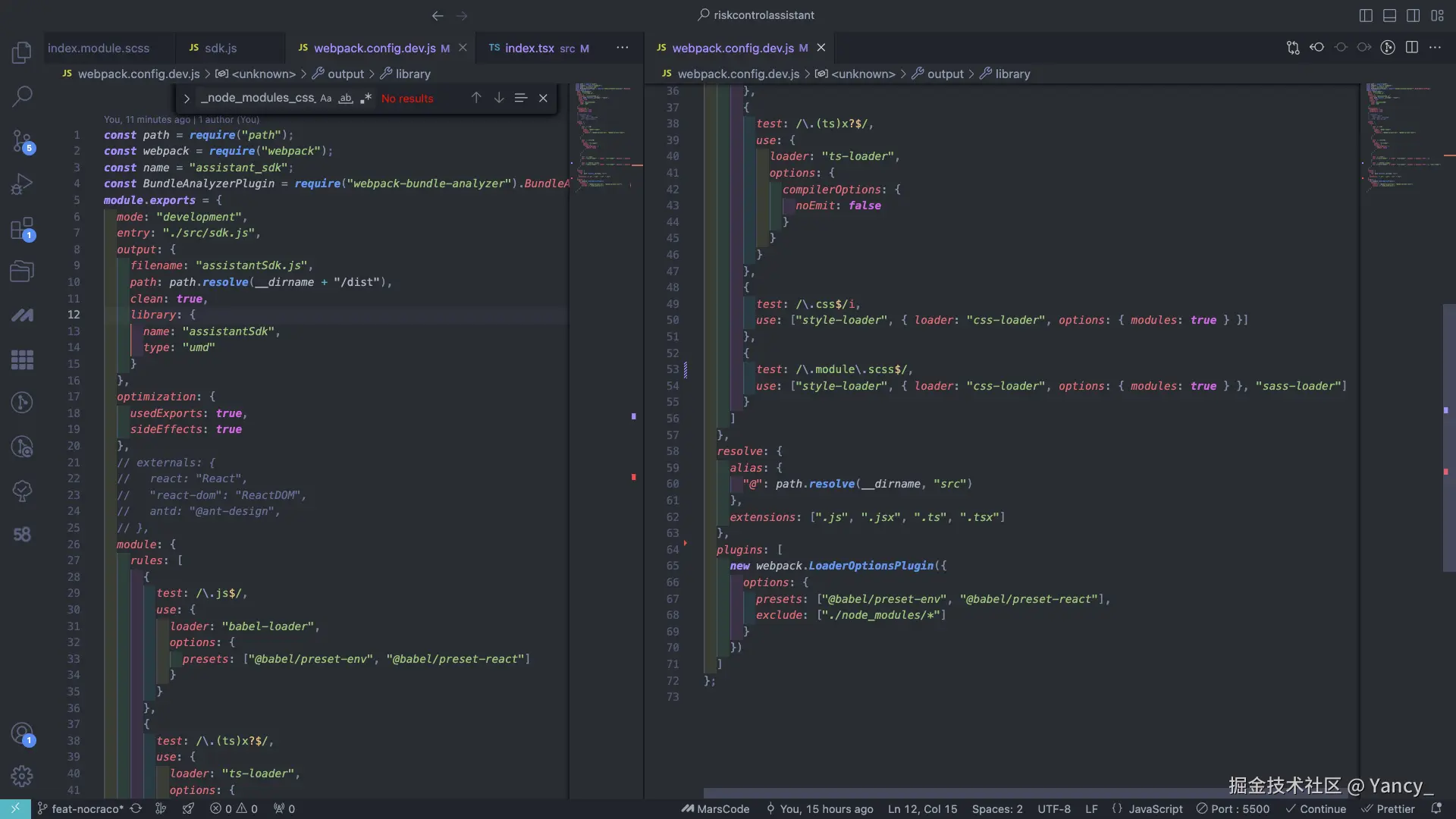Screen dimensions: 1456x819
Task: Open the Explorer view in activity bar
Action: 22,52
